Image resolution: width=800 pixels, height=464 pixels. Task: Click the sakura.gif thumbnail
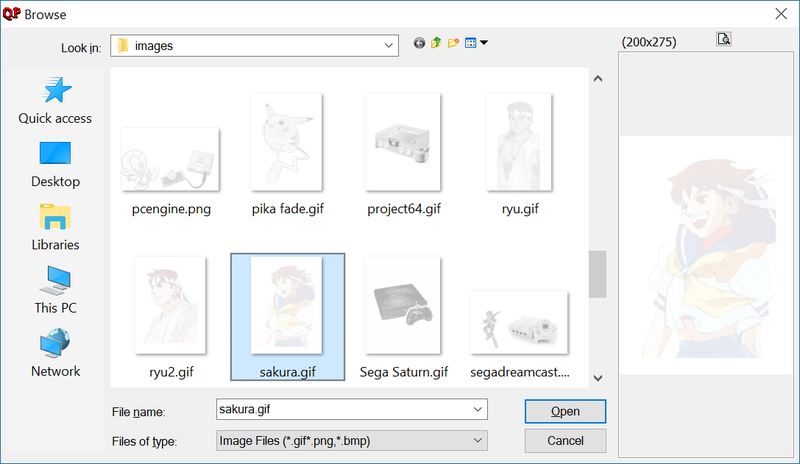click(287, 305)
